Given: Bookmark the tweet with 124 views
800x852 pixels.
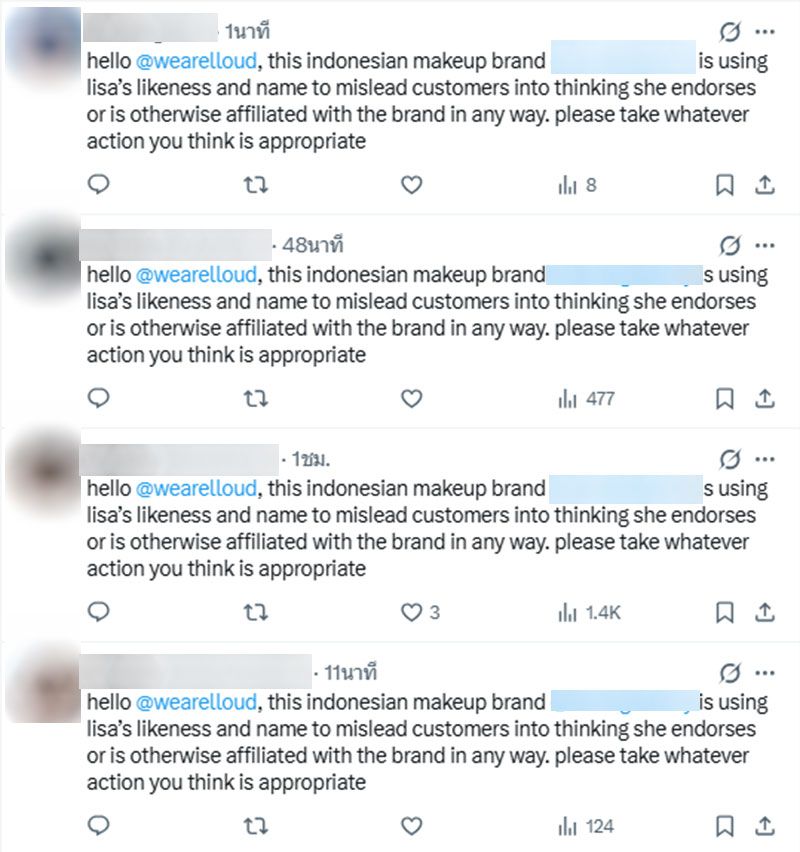Looking at the screenshot, I should tap(725, 826).
